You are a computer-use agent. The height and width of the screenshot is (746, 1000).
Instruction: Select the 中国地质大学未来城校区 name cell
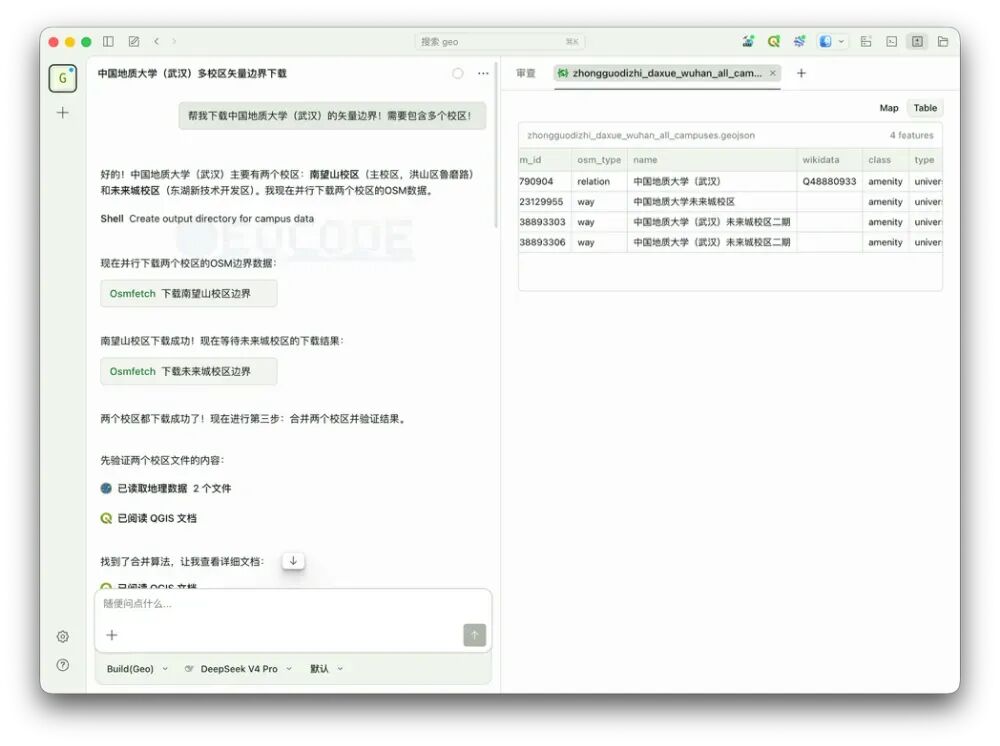click(712, 201)
